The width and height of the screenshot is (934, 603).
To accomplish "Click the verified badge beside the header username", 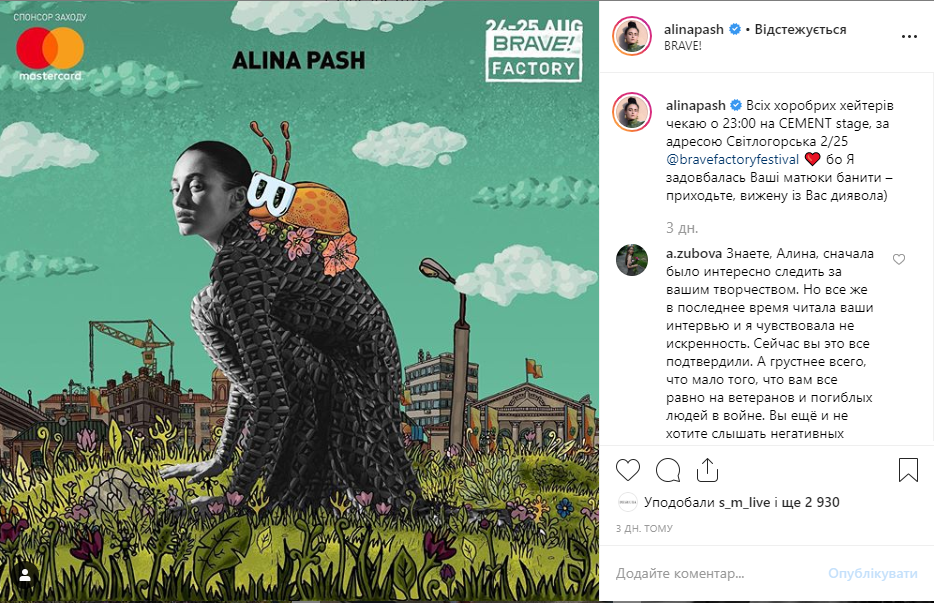I will click(x=735, y=29).
